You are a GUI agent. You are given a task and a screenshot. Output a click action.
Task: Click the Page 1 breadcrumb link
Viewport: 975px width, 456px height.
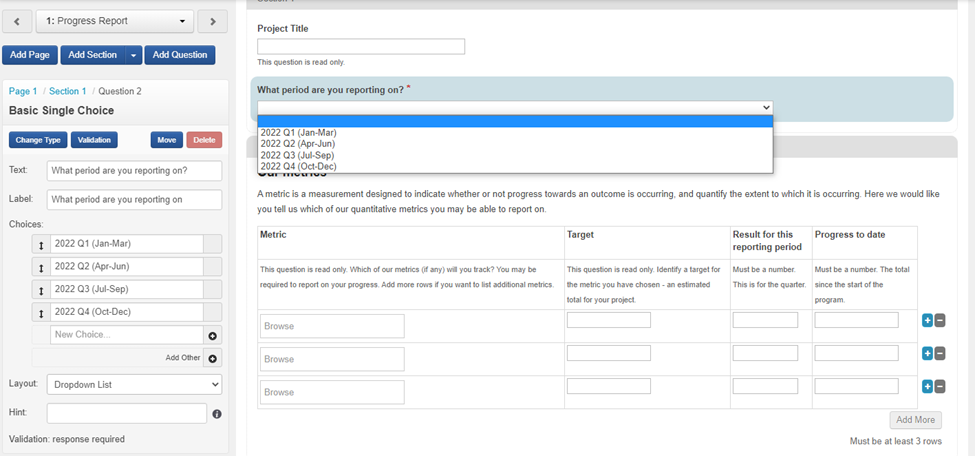(23, 91)
